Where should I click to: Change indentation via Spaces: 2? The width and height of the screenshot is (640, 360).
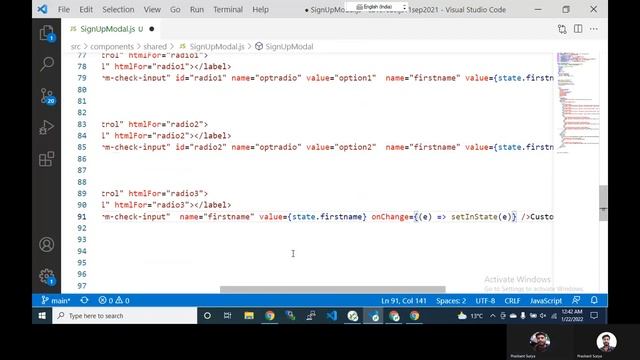click(451, 301)
